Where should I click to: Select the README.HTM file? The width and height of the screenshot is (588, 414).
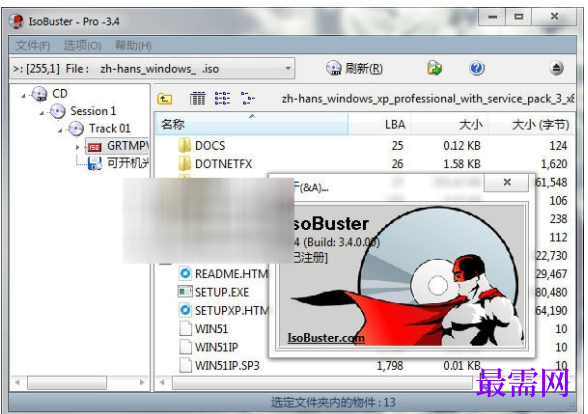(x=231, y=274)
